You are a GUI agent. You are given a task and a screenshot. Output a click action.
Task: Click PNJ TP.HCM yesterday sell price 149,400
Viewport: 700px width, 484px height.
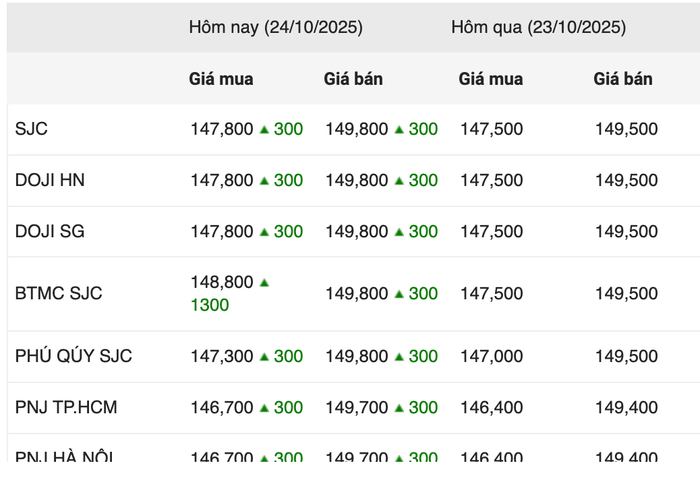click(626, 407)
